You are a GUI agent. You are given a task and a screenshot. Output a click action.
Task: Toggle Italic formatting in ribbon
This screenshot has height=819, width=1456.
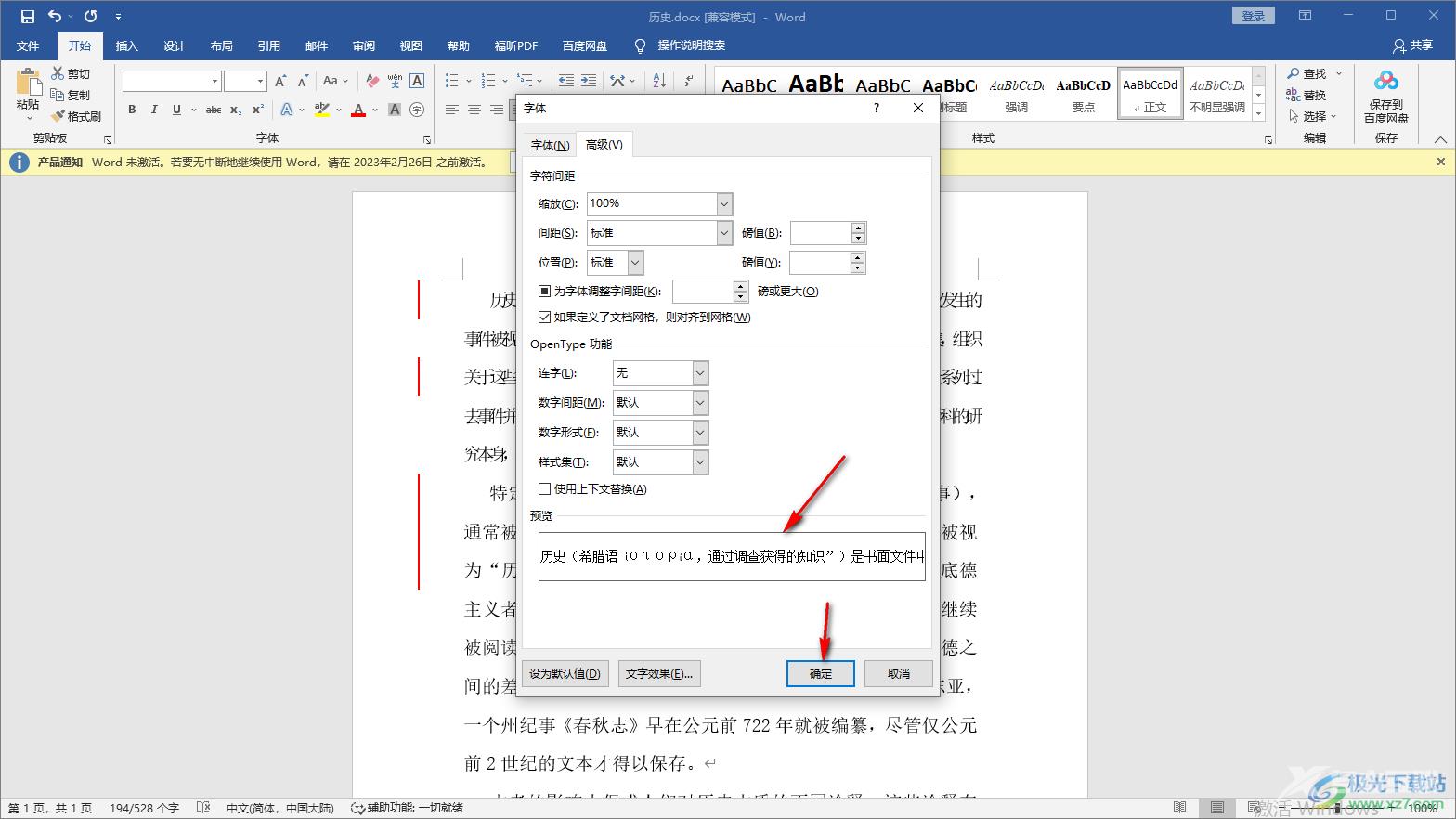point(154,110)
